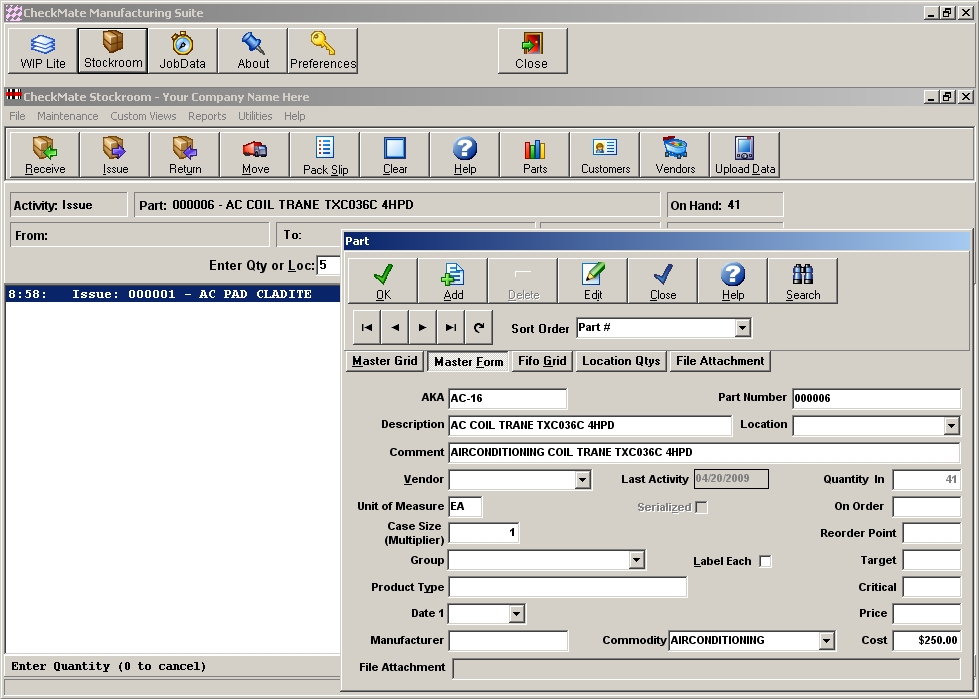Open the Reports menu
Viewport: 979px width, 699px height.
pyautogui.click(x=207, y=116)
